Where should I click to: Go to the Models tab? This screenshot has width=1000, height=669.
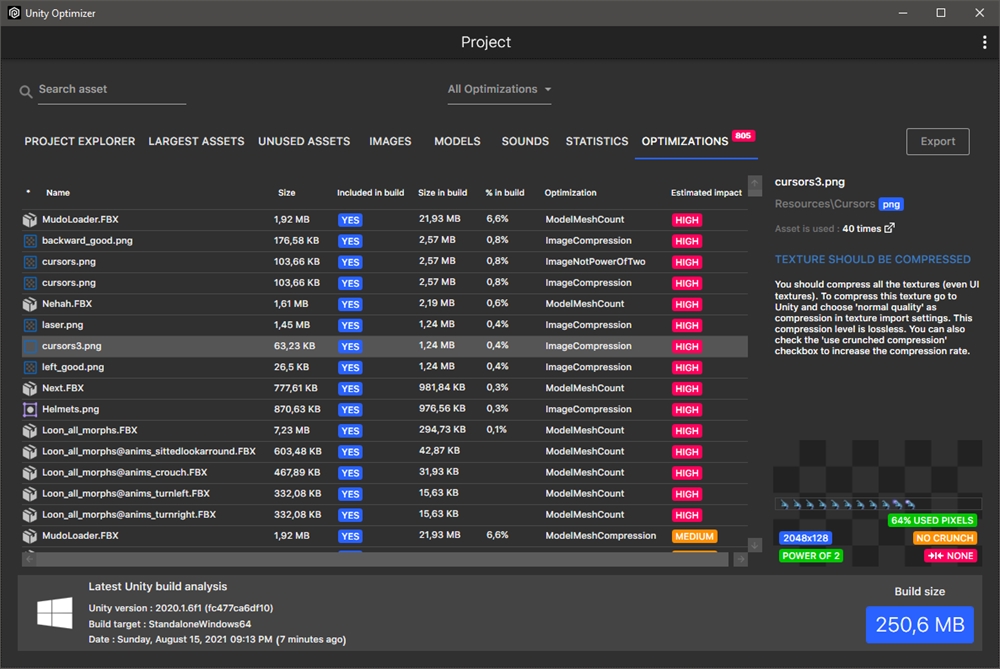[x=457, y=141]
